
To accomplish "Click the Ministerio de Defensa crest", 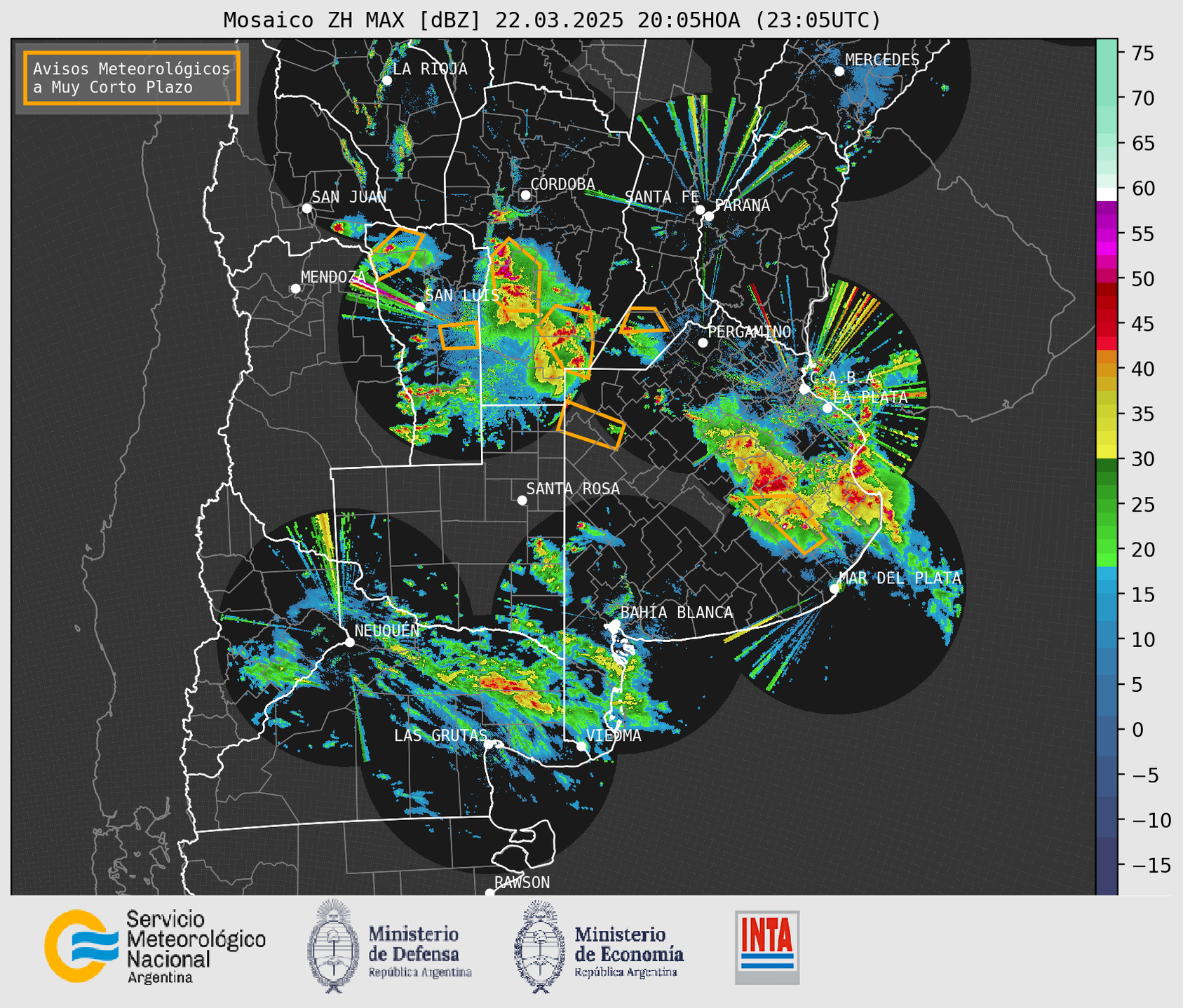I will point(334,946).
